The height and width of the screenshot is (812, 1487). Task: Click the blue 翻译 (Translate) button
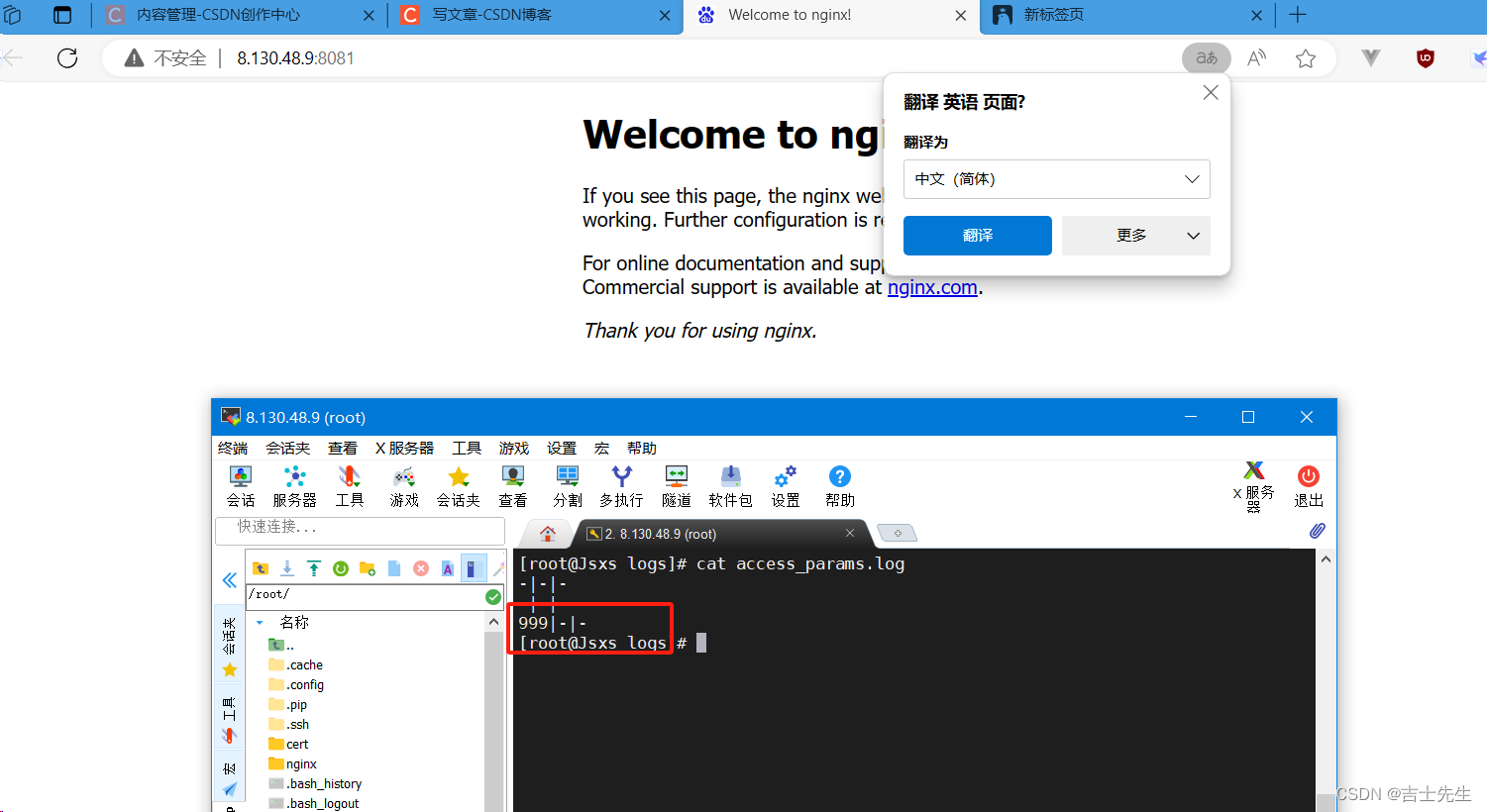pos(978,236)
